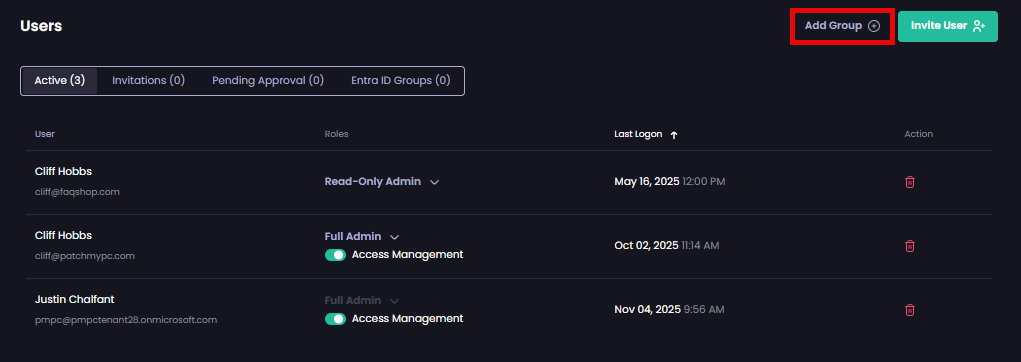Click email pmpc@pmpctenant28.onmicrosoft.com
1021x362 pixels.
click(126, 320)
